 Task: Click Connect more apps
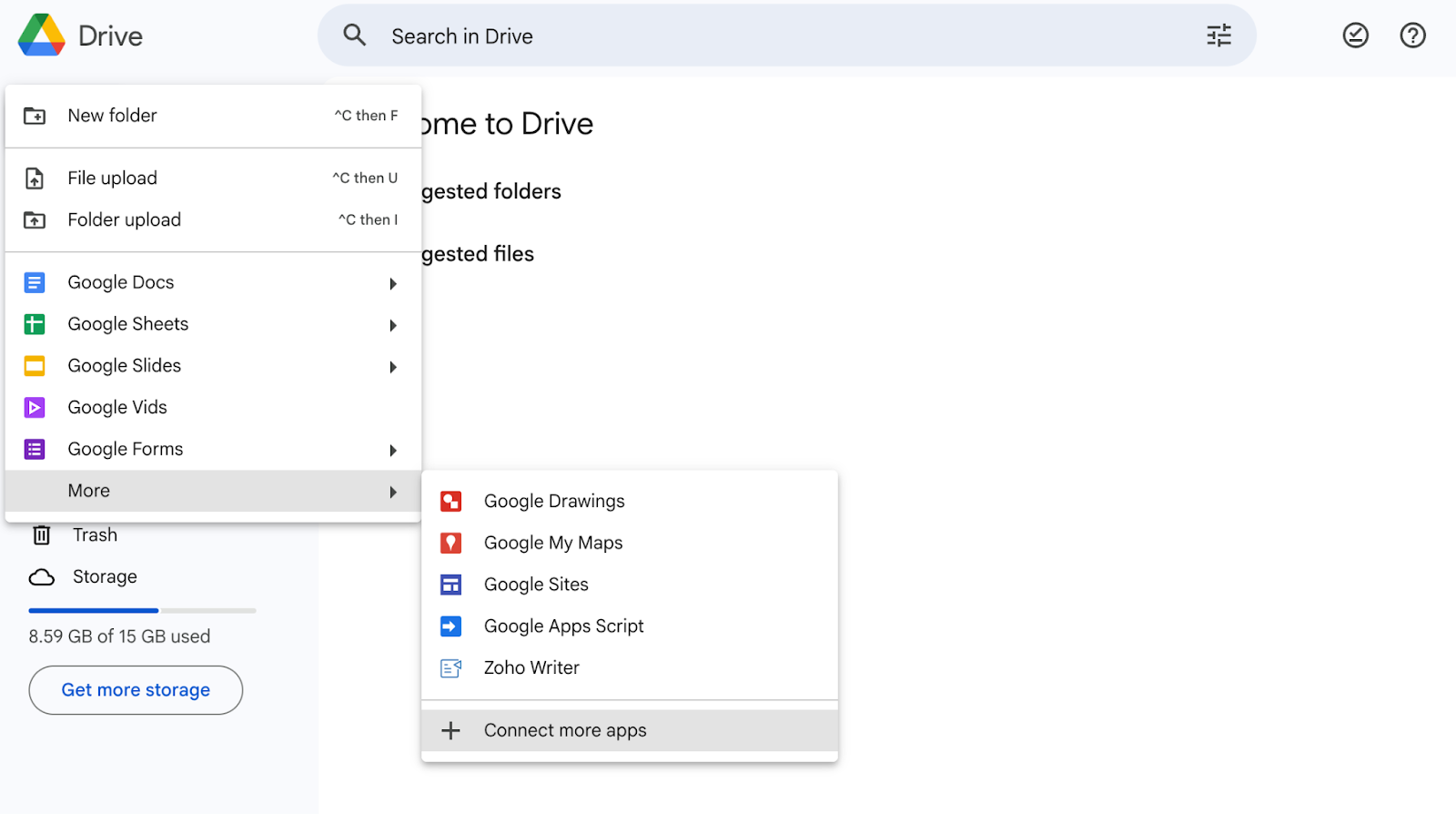click(630, 730)
